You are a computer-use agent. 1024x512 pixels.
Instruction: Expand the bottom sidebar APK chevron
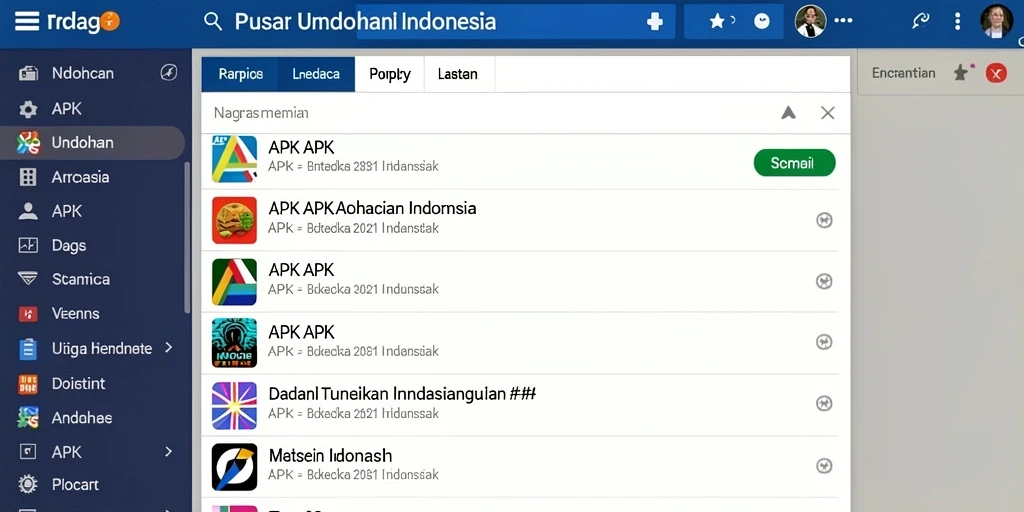[x=168, y=451]
